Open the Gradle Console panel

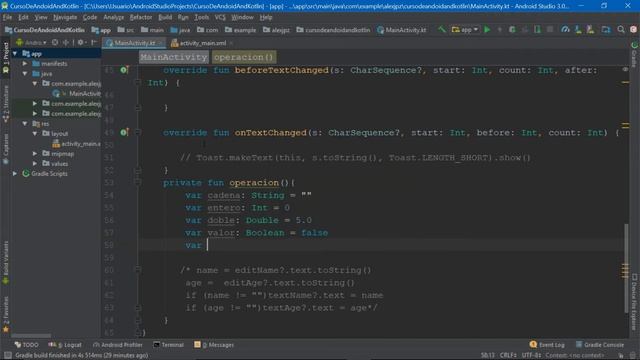[599, 345]
